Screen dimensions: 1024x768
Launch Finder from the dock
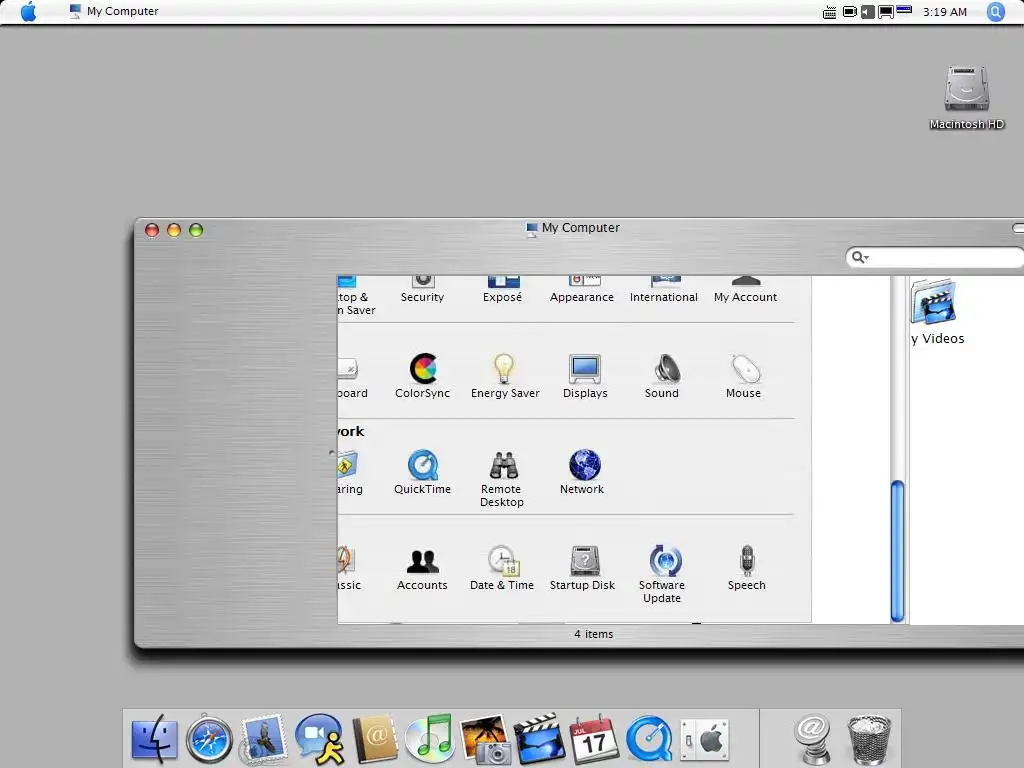click(x=154, y=739)
